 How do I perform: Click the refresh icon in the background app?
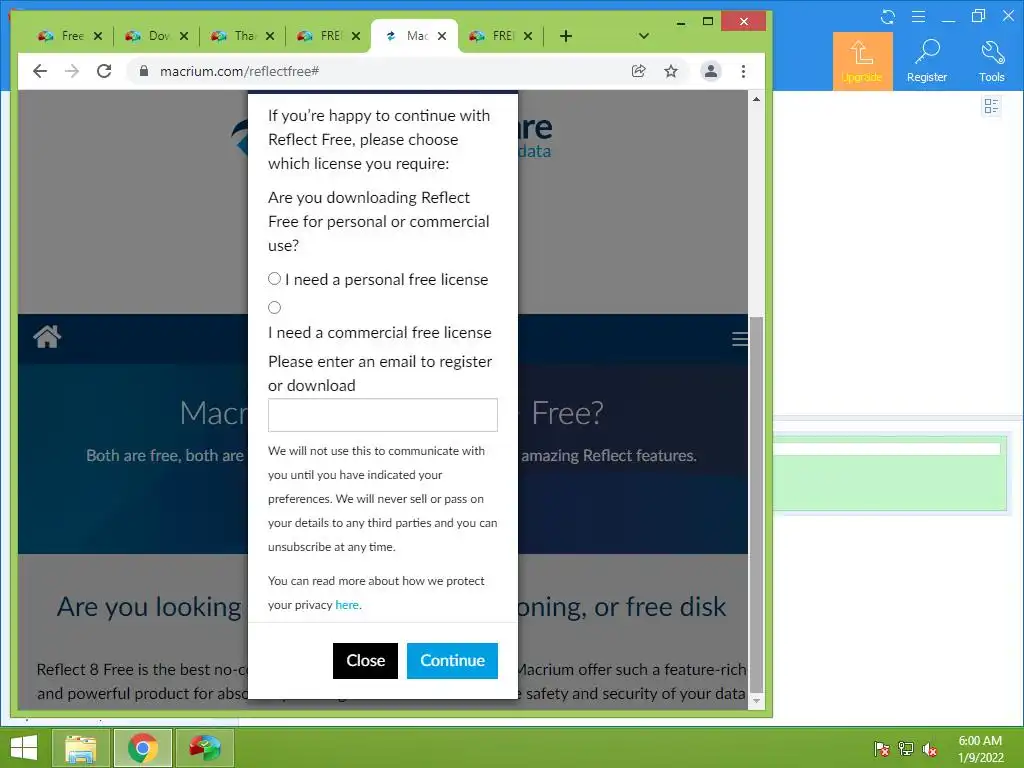click(888, 16)
